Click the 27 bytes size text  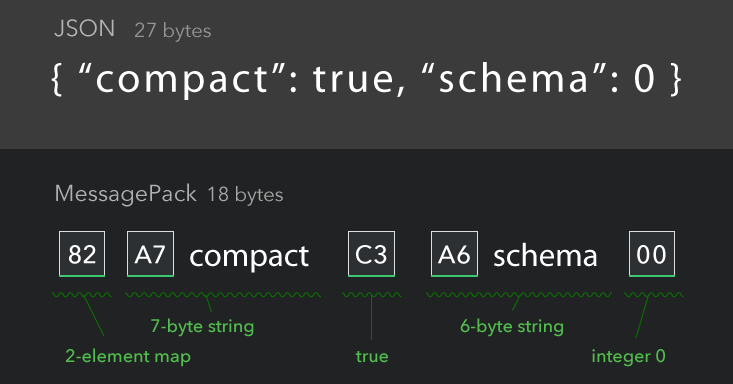tap(172, 31)
